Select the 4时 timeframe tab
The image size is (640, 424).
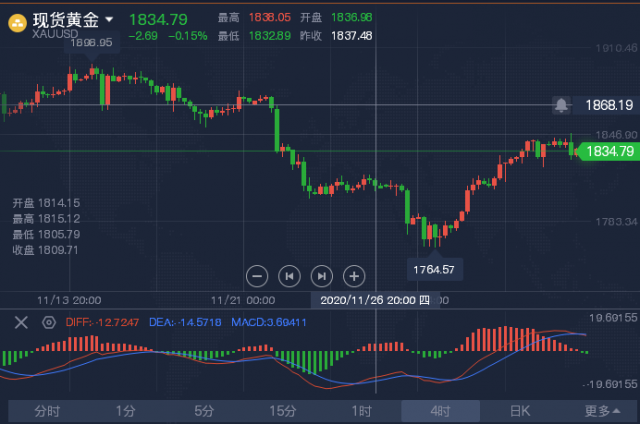tap(440, 411)
